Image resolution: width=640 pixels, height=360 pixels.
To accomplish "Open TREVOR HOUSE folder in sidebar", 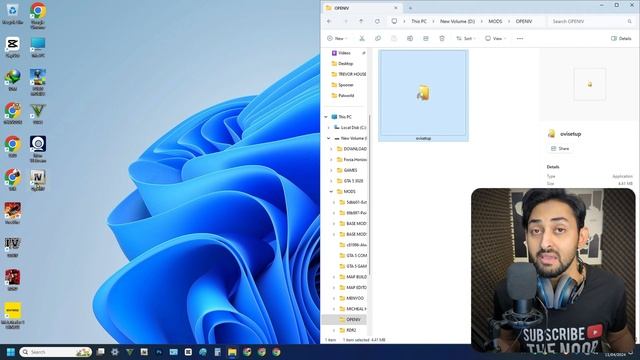I will pyautogui.click(x=348, y=74).
